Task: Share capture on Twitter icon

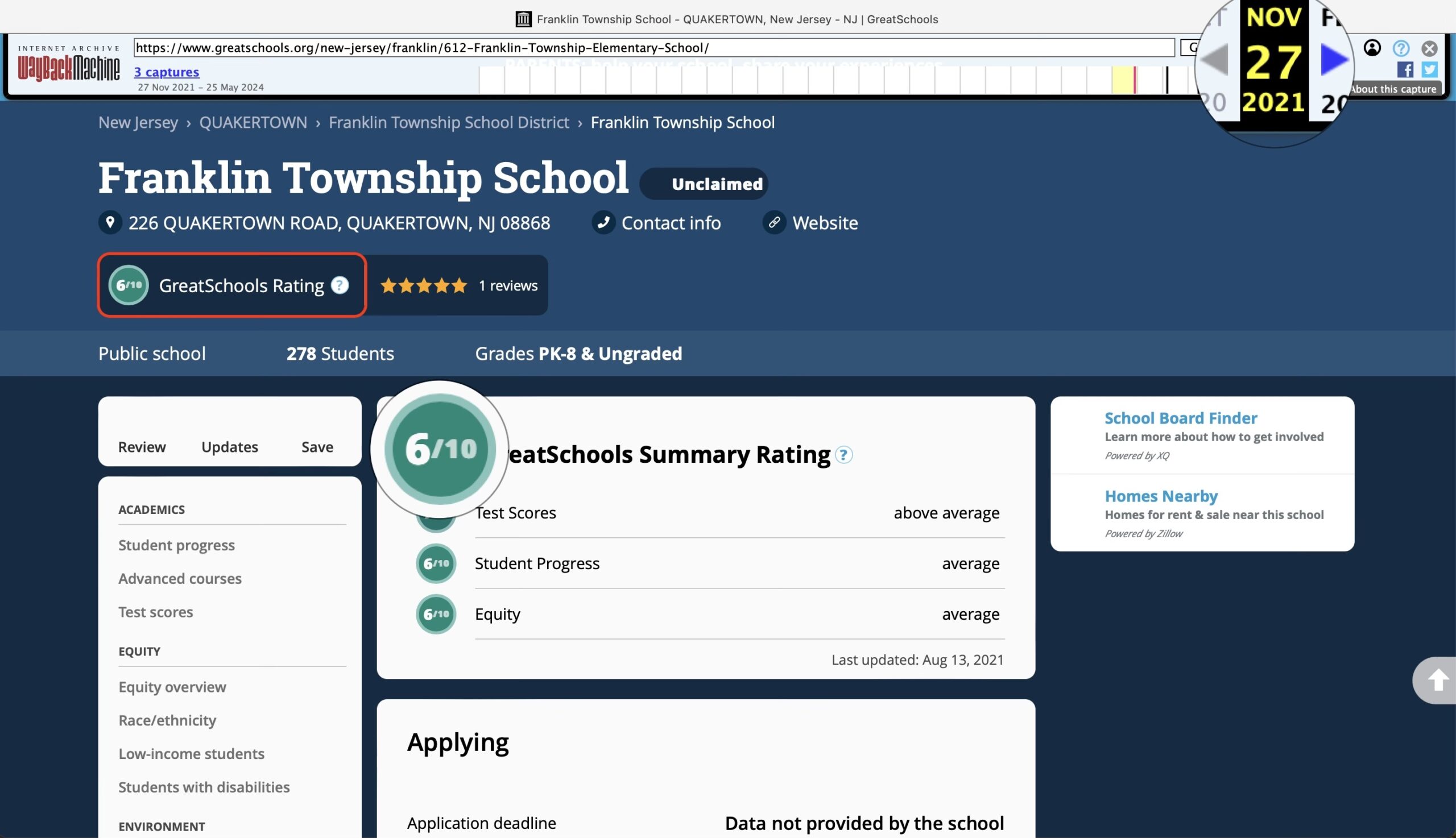Action: (1429, 69)
